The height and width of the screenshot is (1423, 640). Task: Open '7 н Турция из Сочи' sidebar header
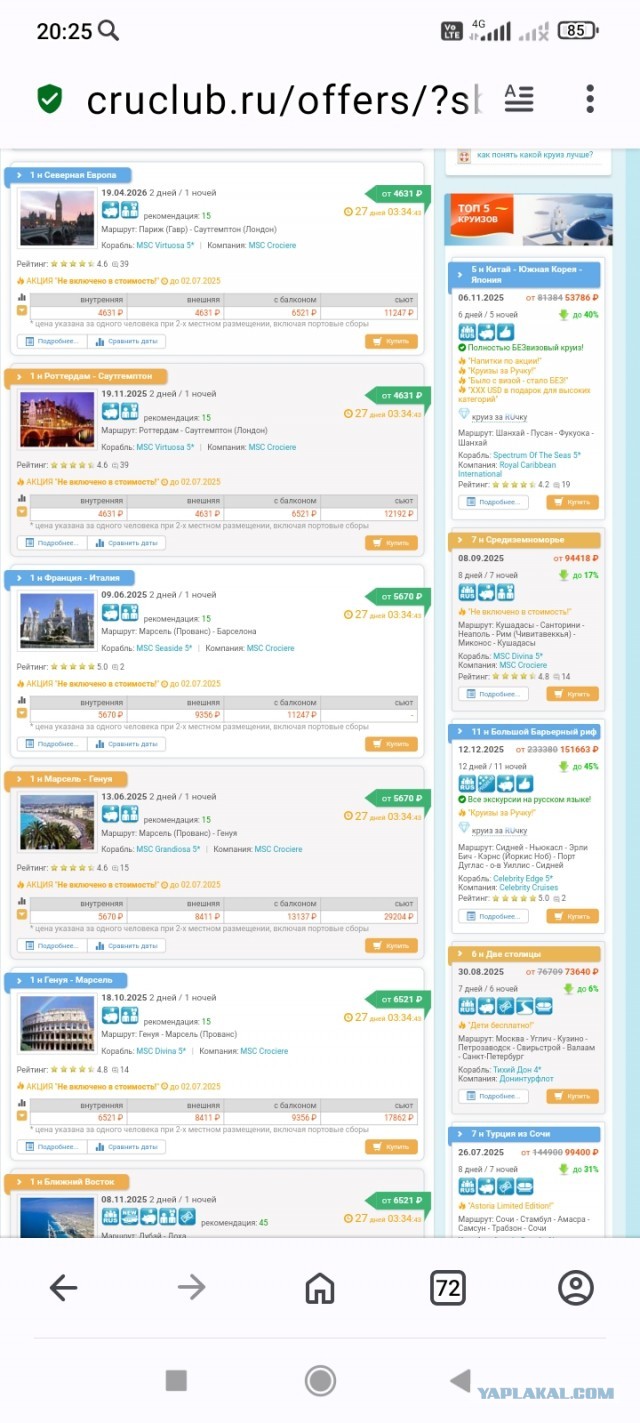pyautogui.click(x=525, y=1134)
